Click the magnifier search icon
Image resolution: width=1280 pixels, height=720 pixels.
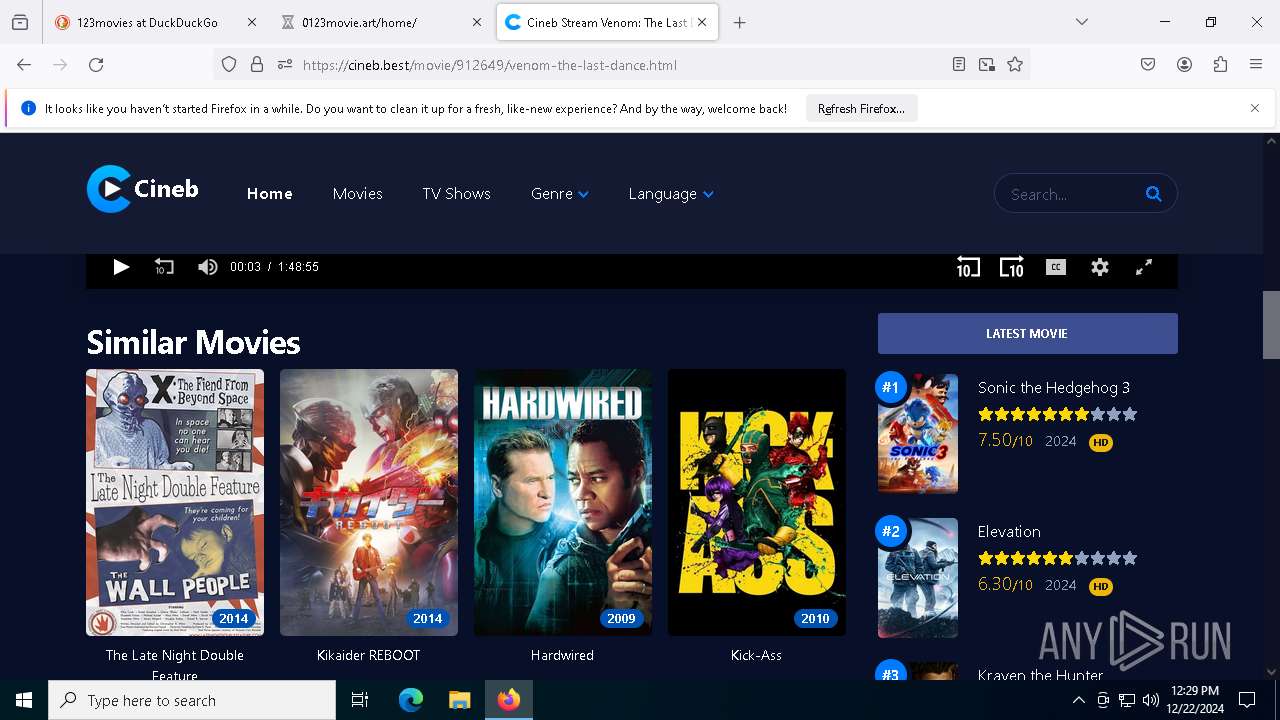1153,194
